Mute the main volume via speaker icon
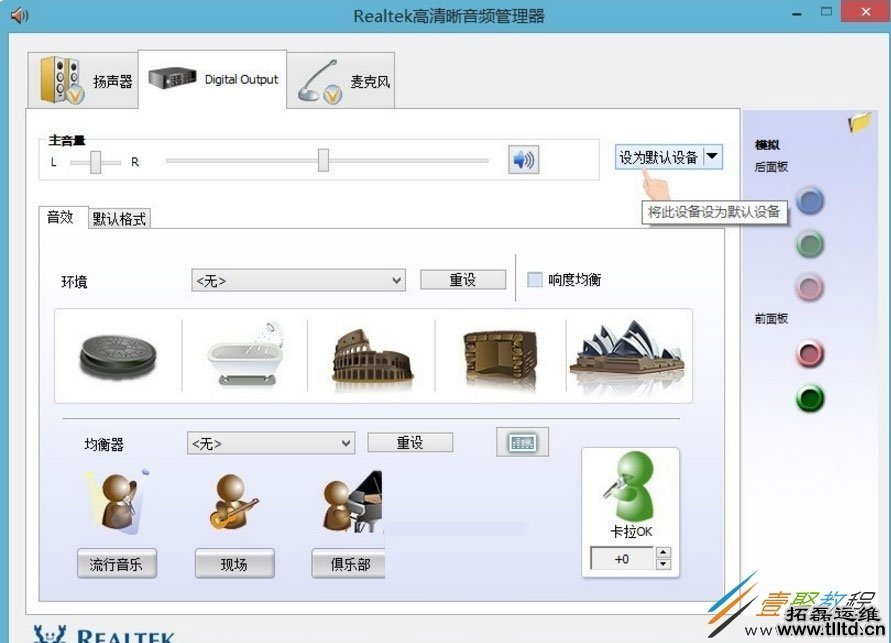This screenshot has height=643, width=891. (523, 160)
